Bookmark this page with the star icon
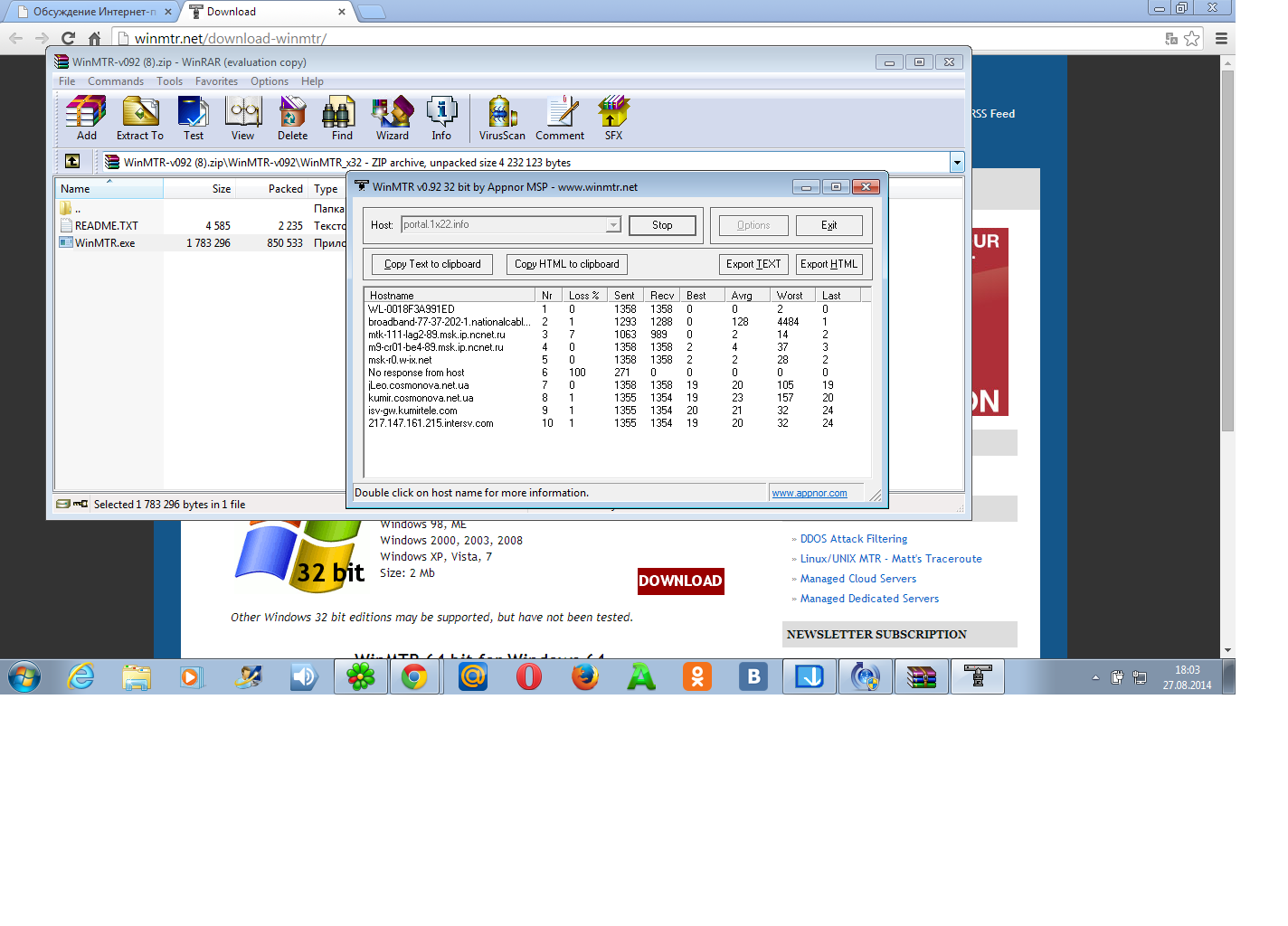The width and height of the screenshot is (1288, 926). point(1192,38)
